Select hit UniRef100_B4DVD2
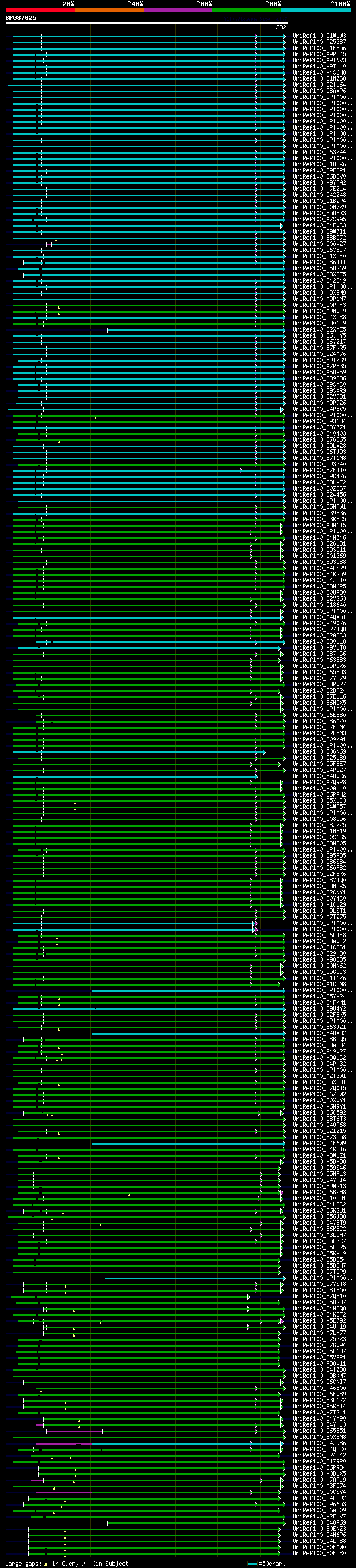Image resolution: width=356 pixels, height=1568 pixels. tap(319, 1033)
